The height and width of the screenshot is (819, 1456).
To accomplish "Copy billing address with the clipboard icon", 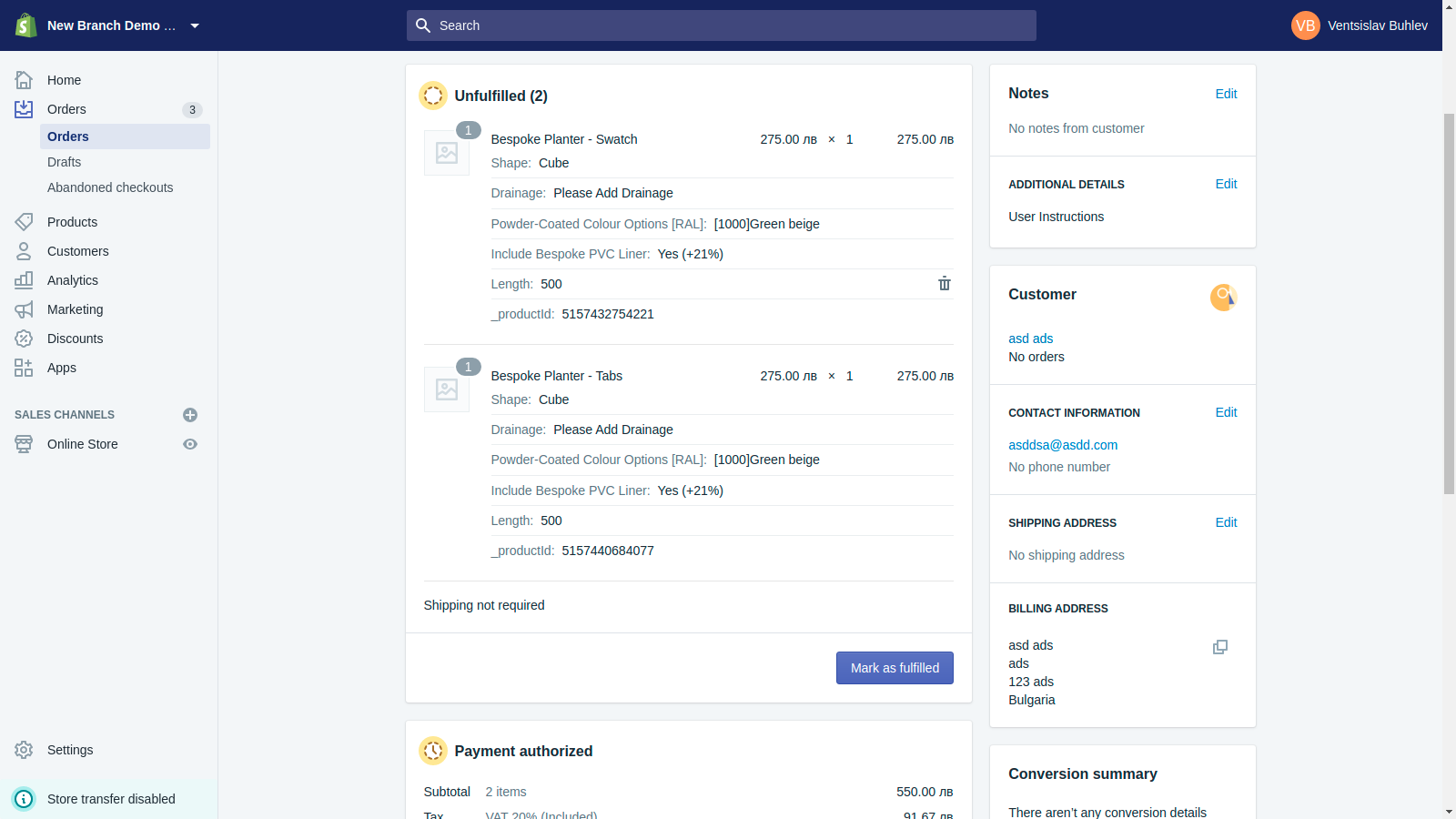I will 1220,647.
